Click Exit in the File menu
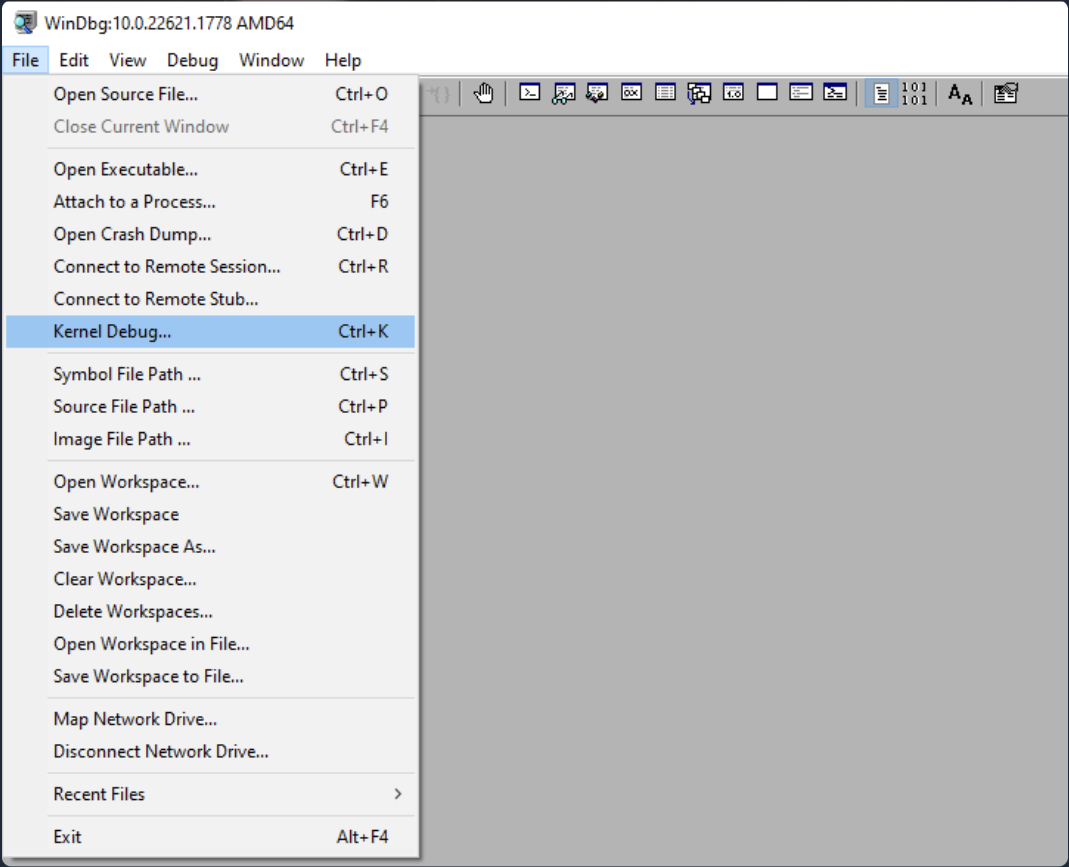Viewport: 1069px width, 867px height. coord(68,837)
